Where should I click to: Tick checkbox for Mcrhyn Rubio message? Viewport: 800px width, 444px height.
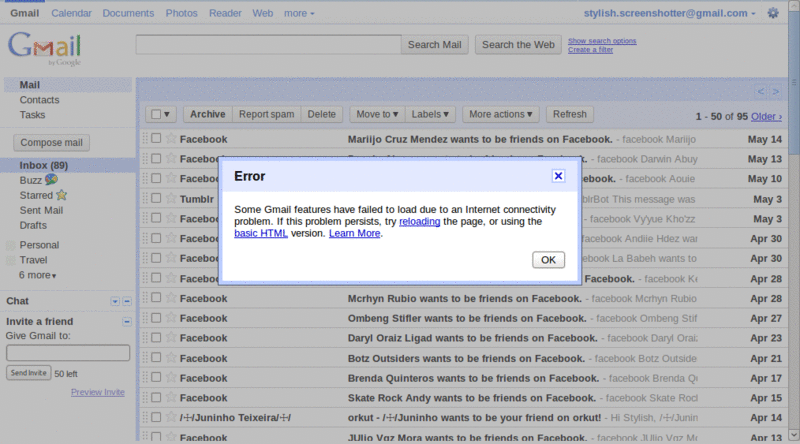pos(156,298)
